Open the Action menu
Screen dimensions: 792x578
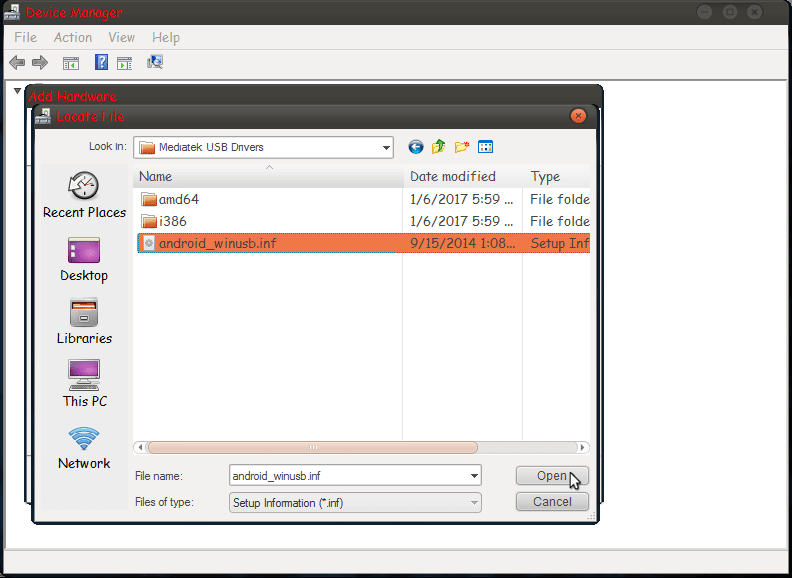click(x=73, y=37)
